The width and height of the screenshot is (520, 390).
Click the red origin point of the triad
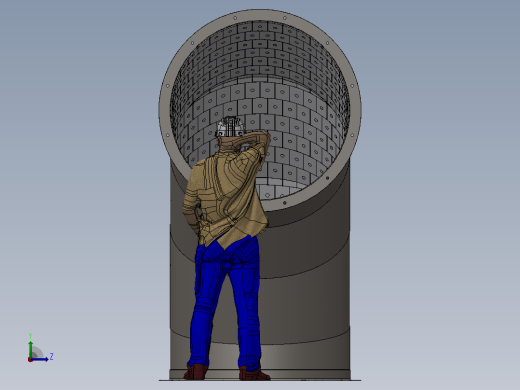30,360
